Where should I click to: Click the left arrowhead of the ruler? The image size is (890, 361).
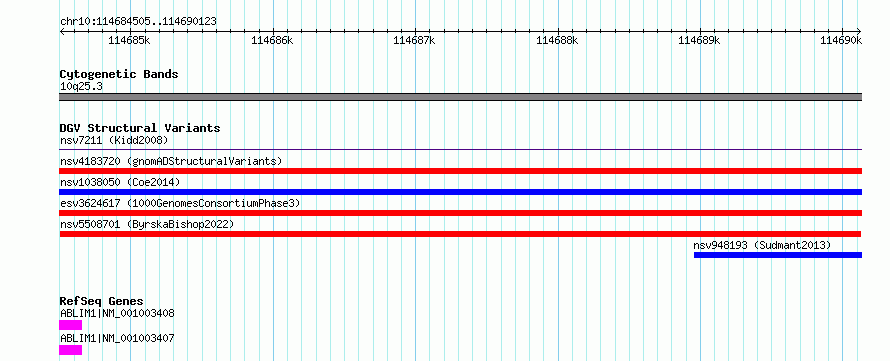pyautogui.click(x=62, y=31)
